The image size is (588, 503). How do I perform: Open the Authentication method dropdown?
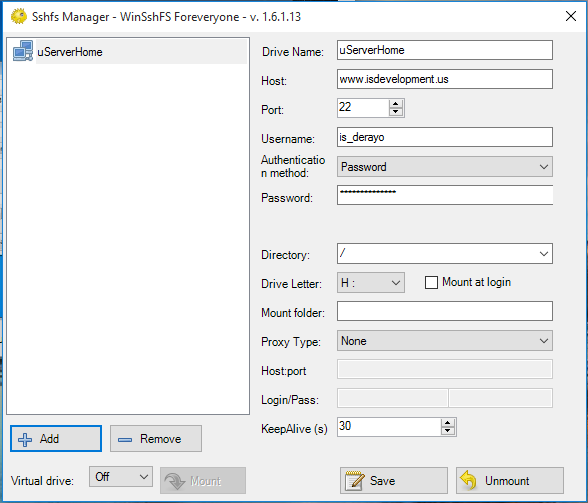point(444,167)
